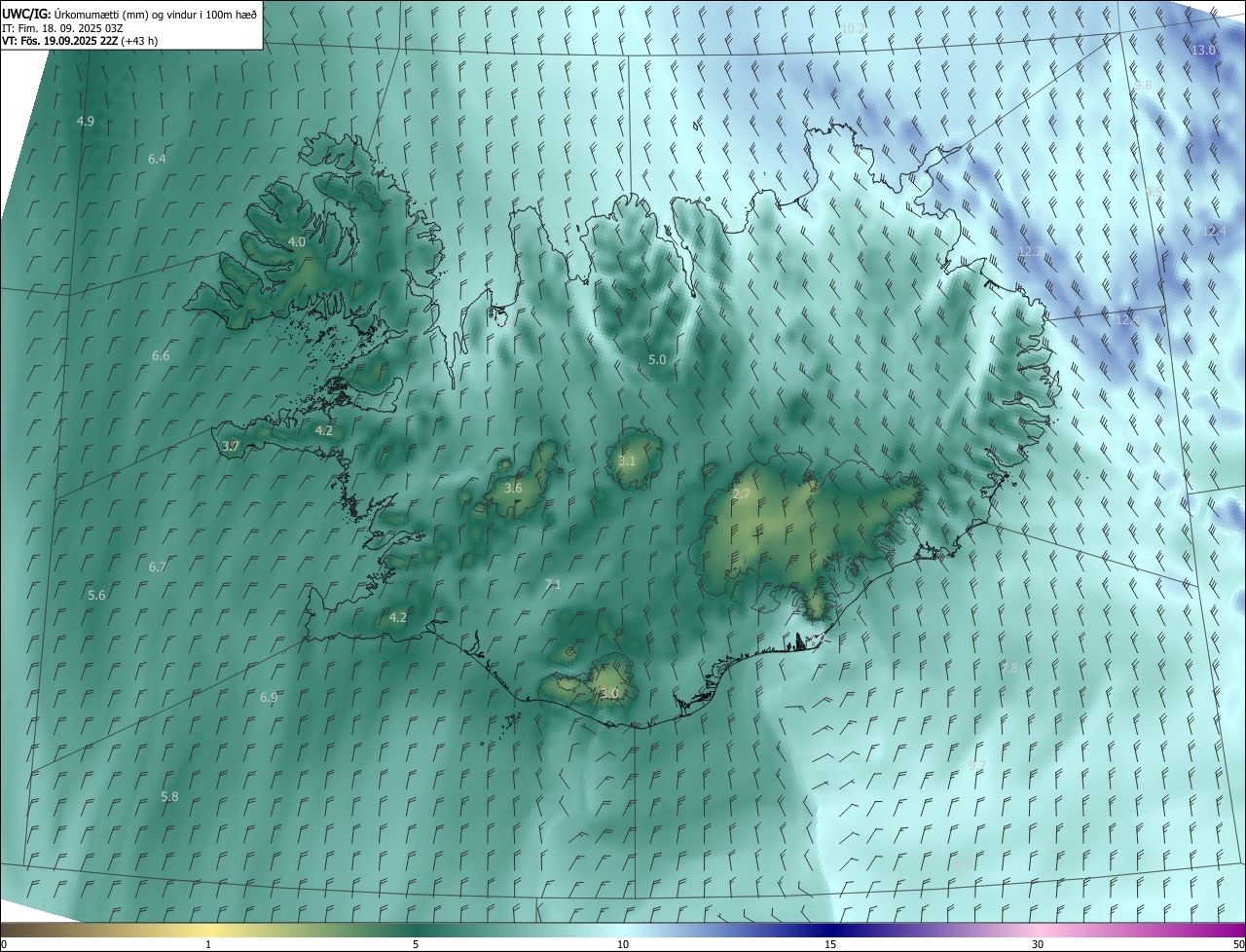Viewport: 1246px width, 952px height.
Task: Click the 'IT: Fim. 18. 09. 2025 03Z' line
Action: pyautogui.click(x=63, y=27)
